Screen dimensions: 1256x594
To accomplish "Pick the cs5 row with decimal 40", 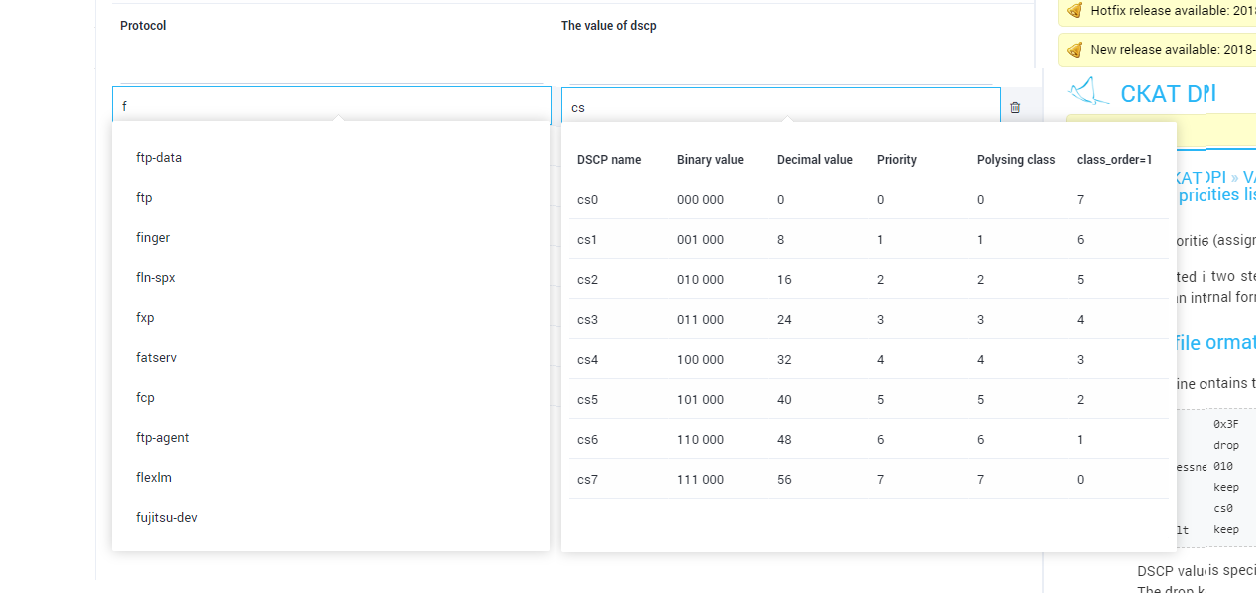I will [868, 400].
